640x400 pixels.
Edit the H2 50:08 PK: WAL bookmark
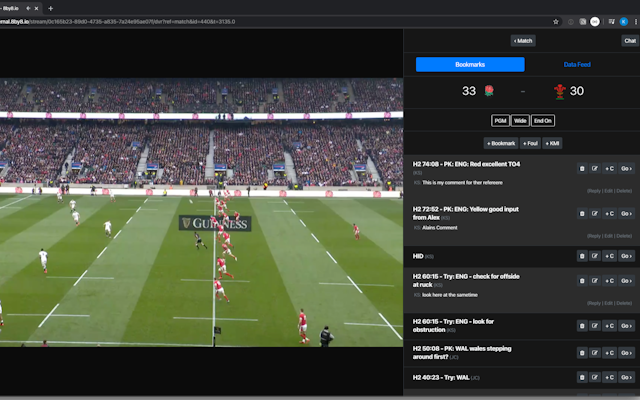pos(595,353)
